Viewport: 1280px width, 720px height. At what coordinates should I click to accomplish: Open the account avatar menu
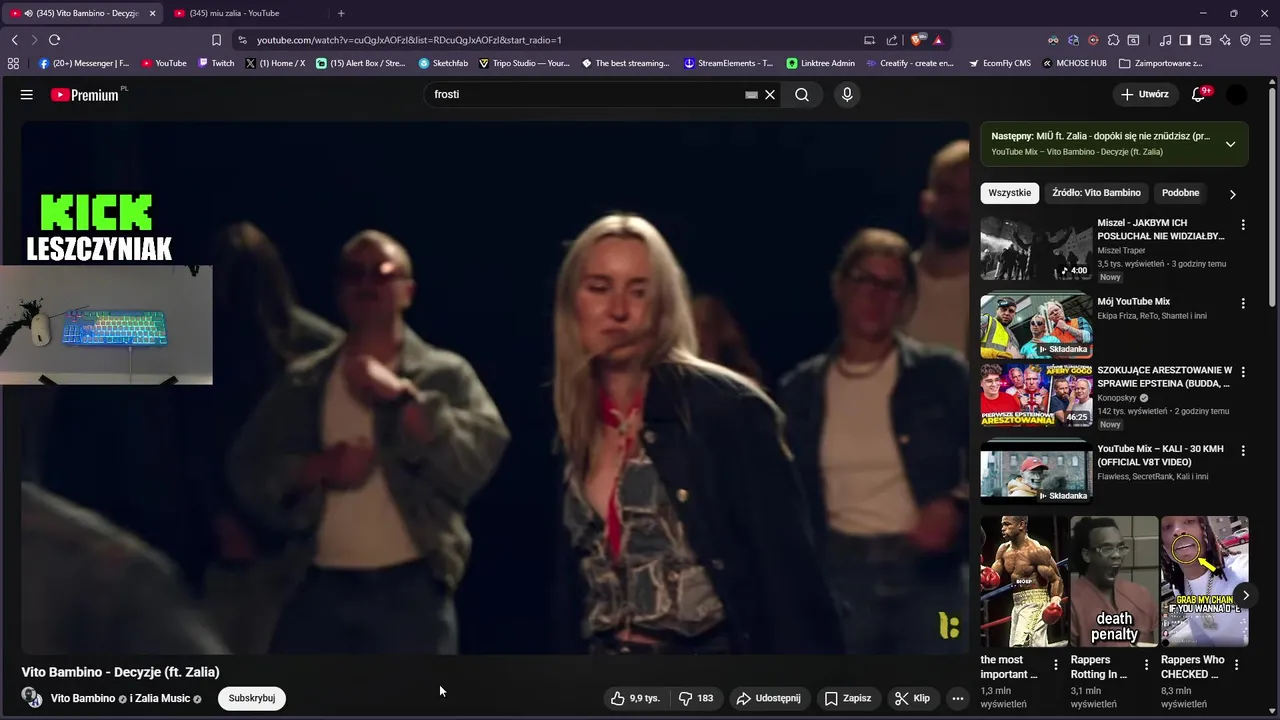click(1237, 94)
